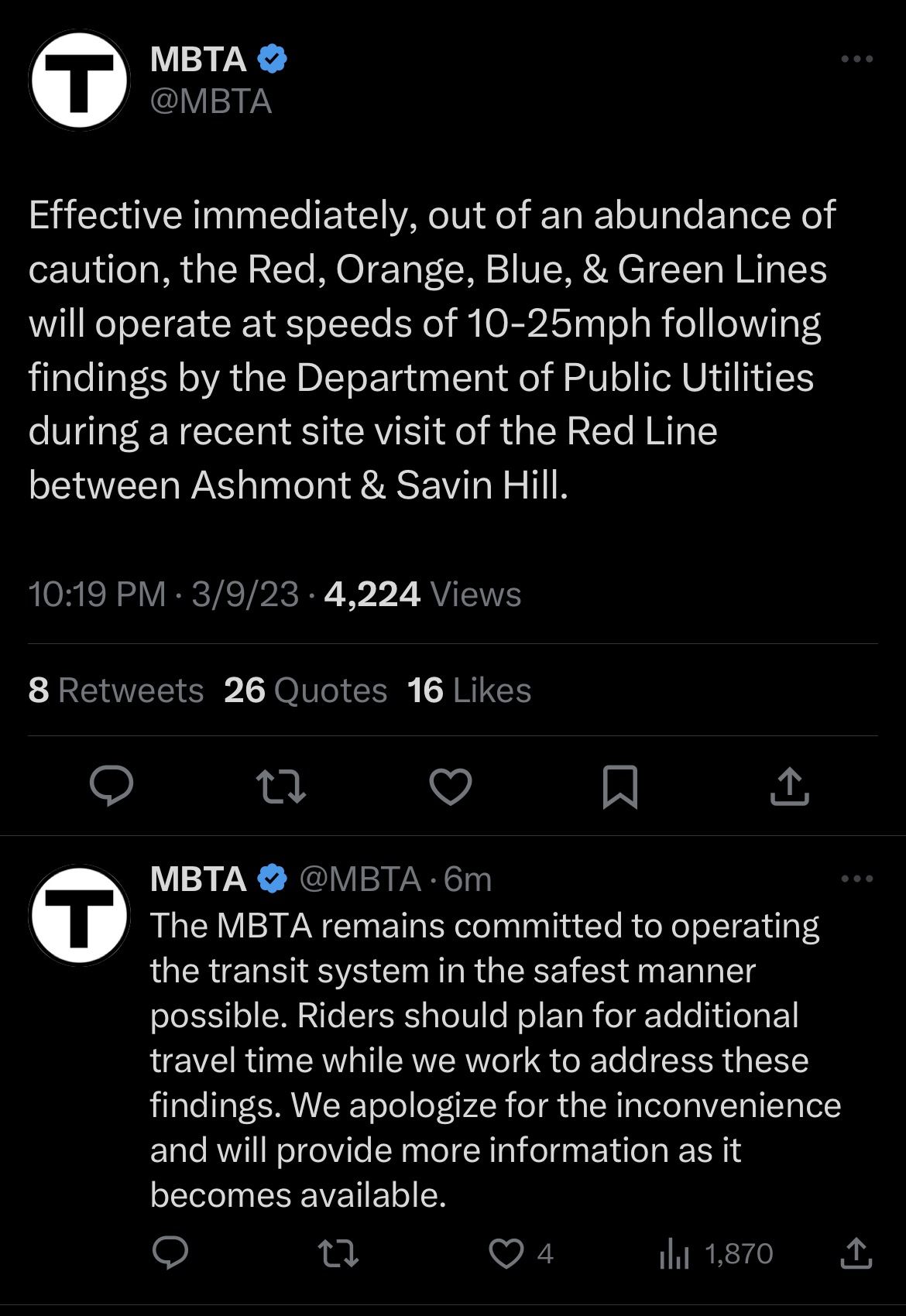This screenshot has width=906, height=1316.
Task: Open the MBTA profile picture at top
Action: click(x=80, y=80)
